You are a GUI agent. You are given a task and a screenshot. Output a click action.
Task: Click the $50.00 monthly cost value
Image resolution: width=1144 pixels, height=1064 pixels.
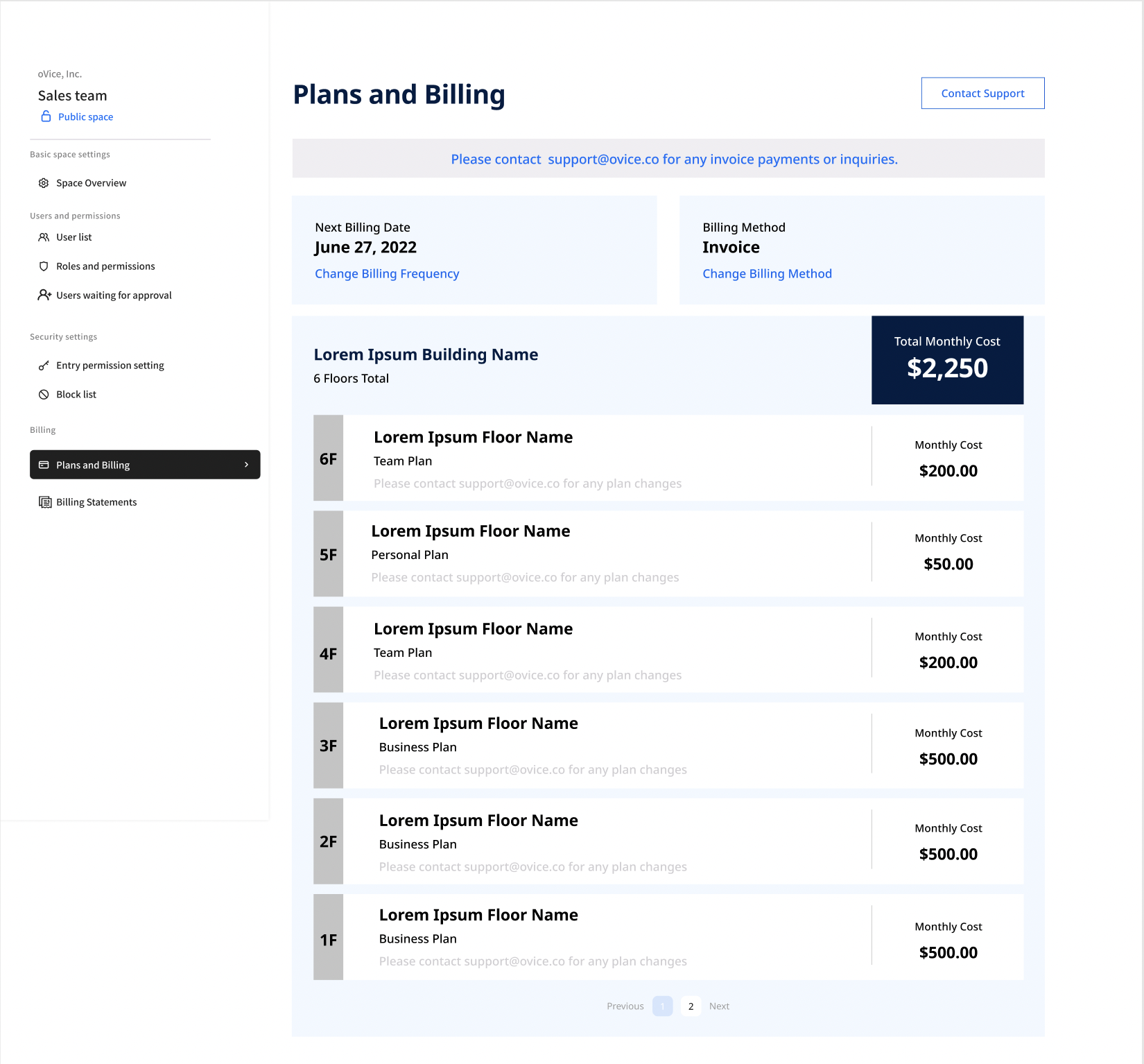pyautogui.click(x=948, y=564)
